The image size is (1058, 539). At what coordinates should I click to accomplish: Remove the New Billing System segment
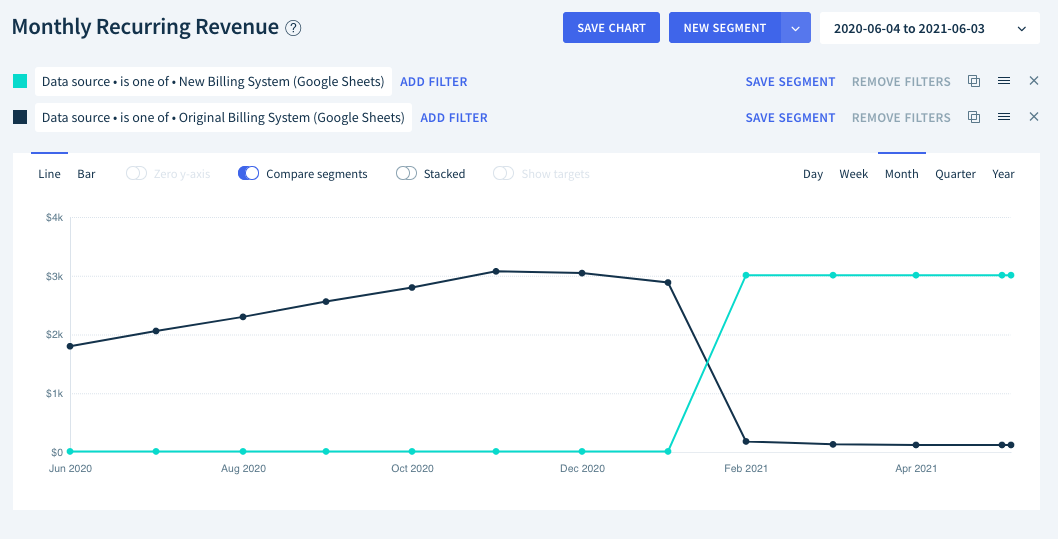click(x=1034, y=81)
